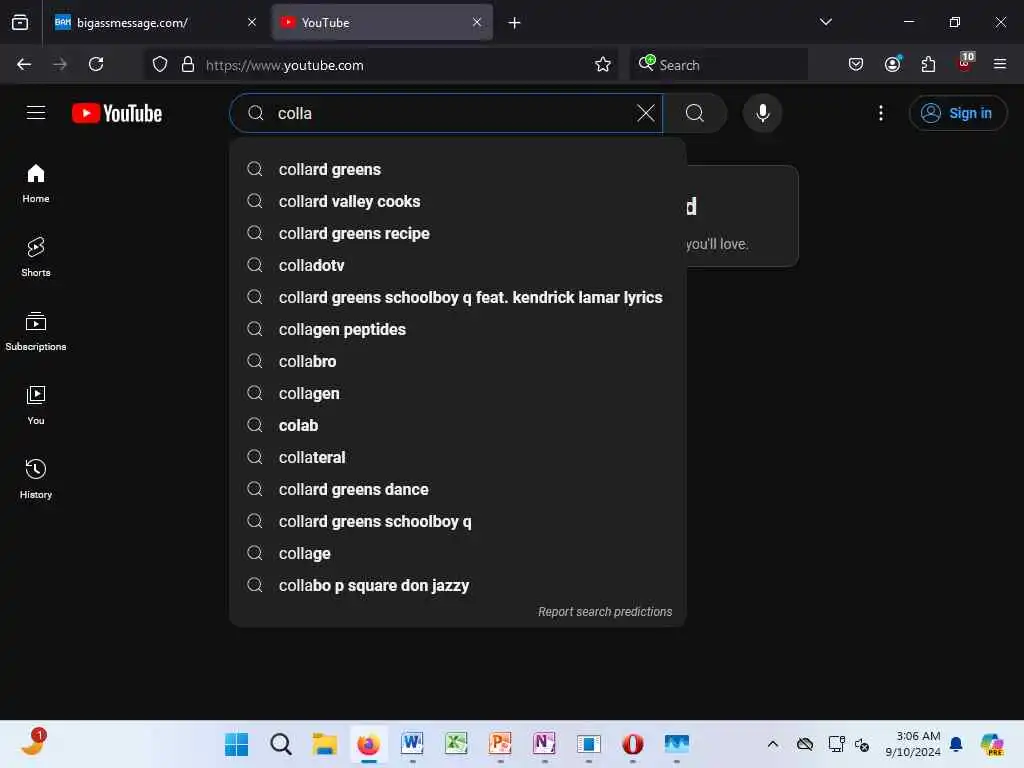Click the Sign in button
Image resolution: width=1024 pixels, height=768 pixels.
[957, 113]
